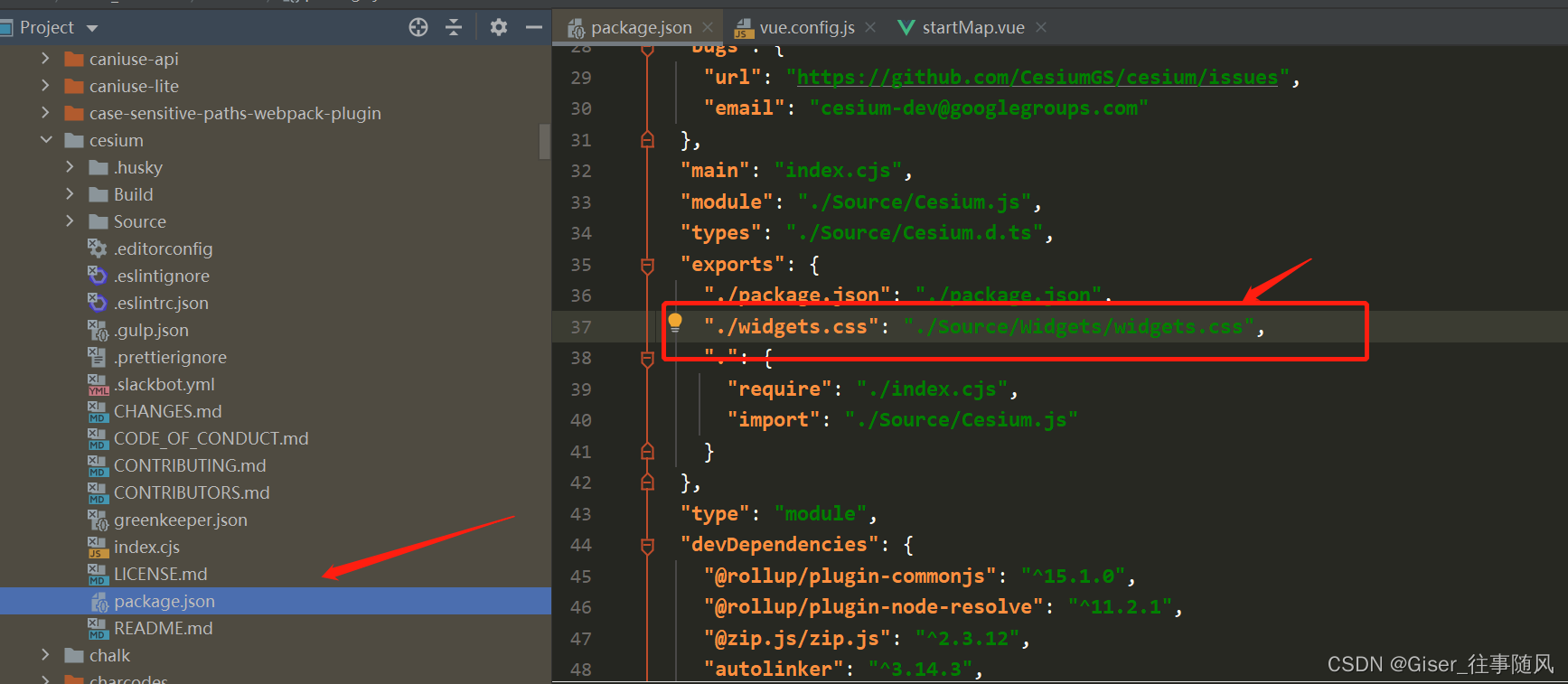Expand the Build folder

pos(70,194)
